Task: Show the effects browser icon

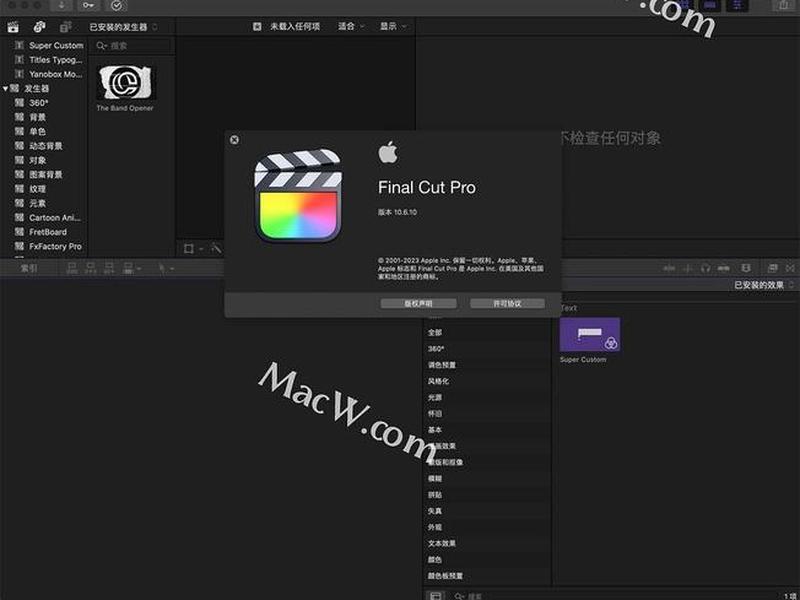Action: coord(772,268)
